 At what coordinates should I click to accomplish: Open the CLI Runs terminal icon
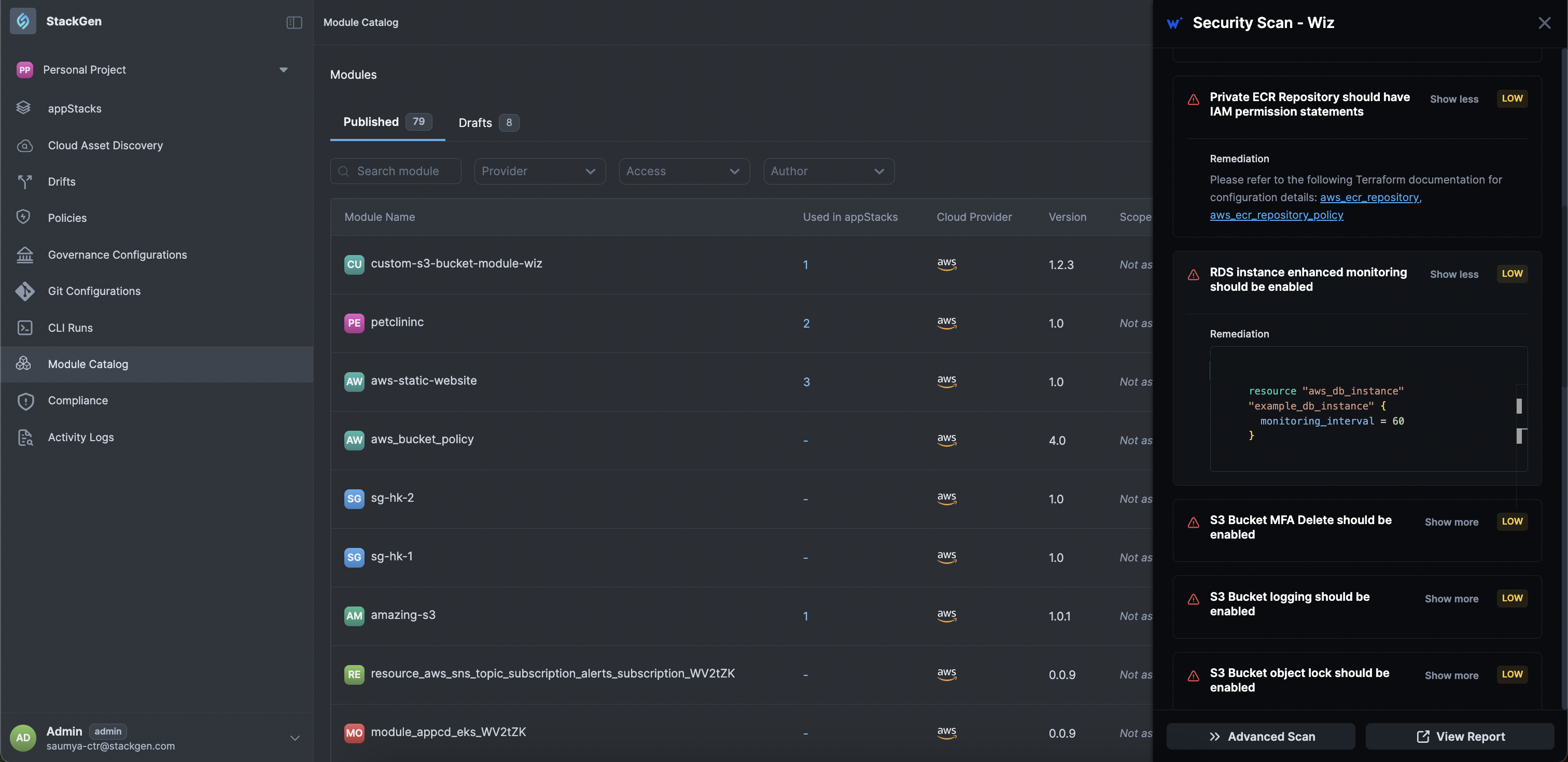click(x=24, y=328)
